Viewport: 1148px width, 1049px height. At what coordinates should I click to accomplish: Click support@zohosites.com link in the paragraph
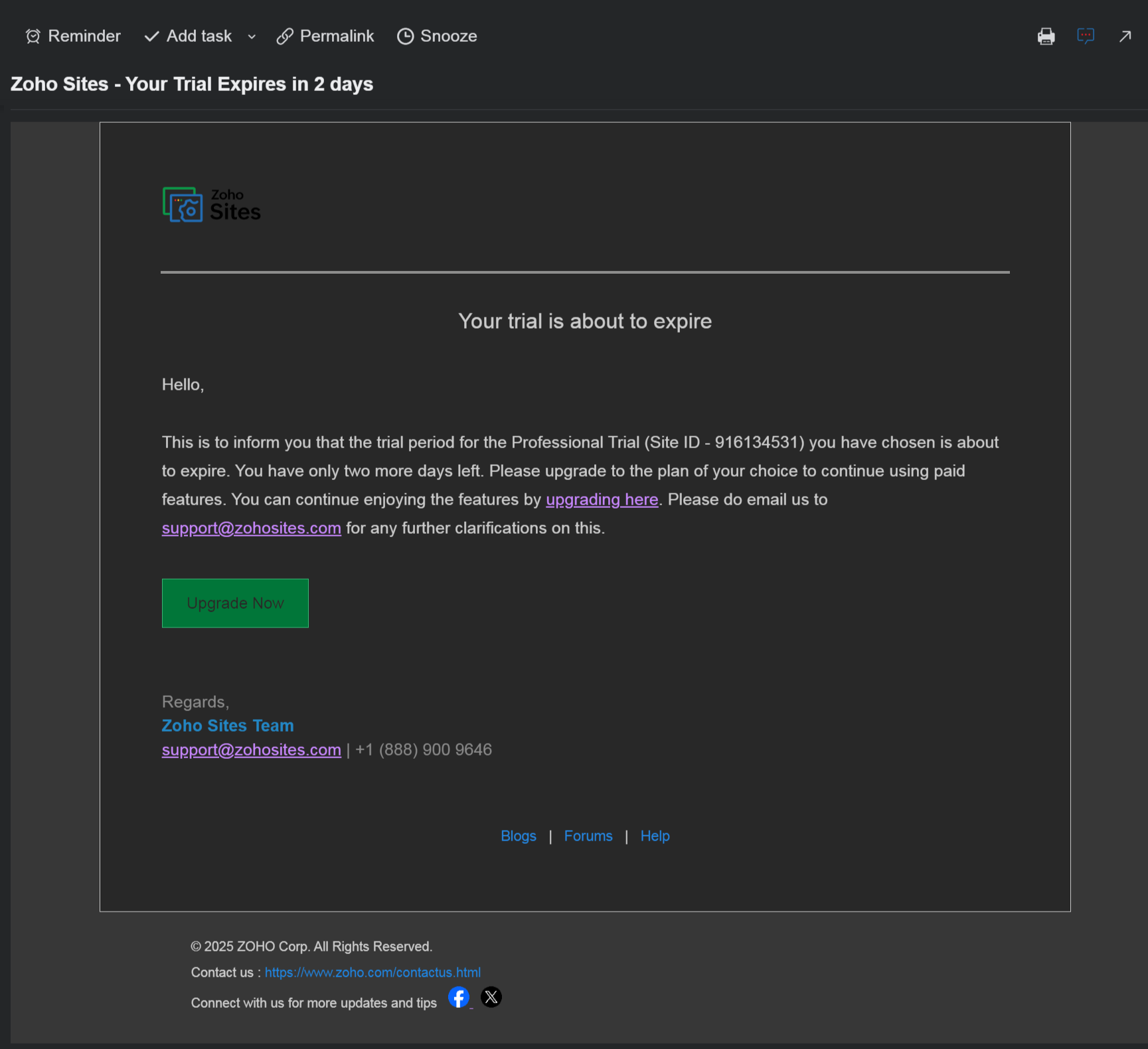click(x=251, y=528)
